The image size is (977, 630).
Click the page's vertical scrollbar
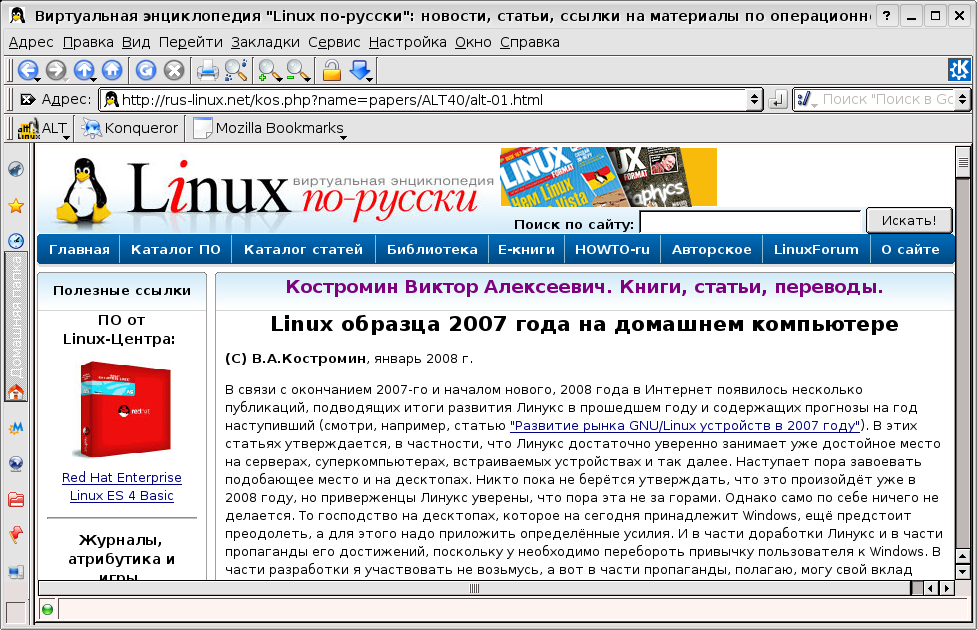(x=963, y=361)
